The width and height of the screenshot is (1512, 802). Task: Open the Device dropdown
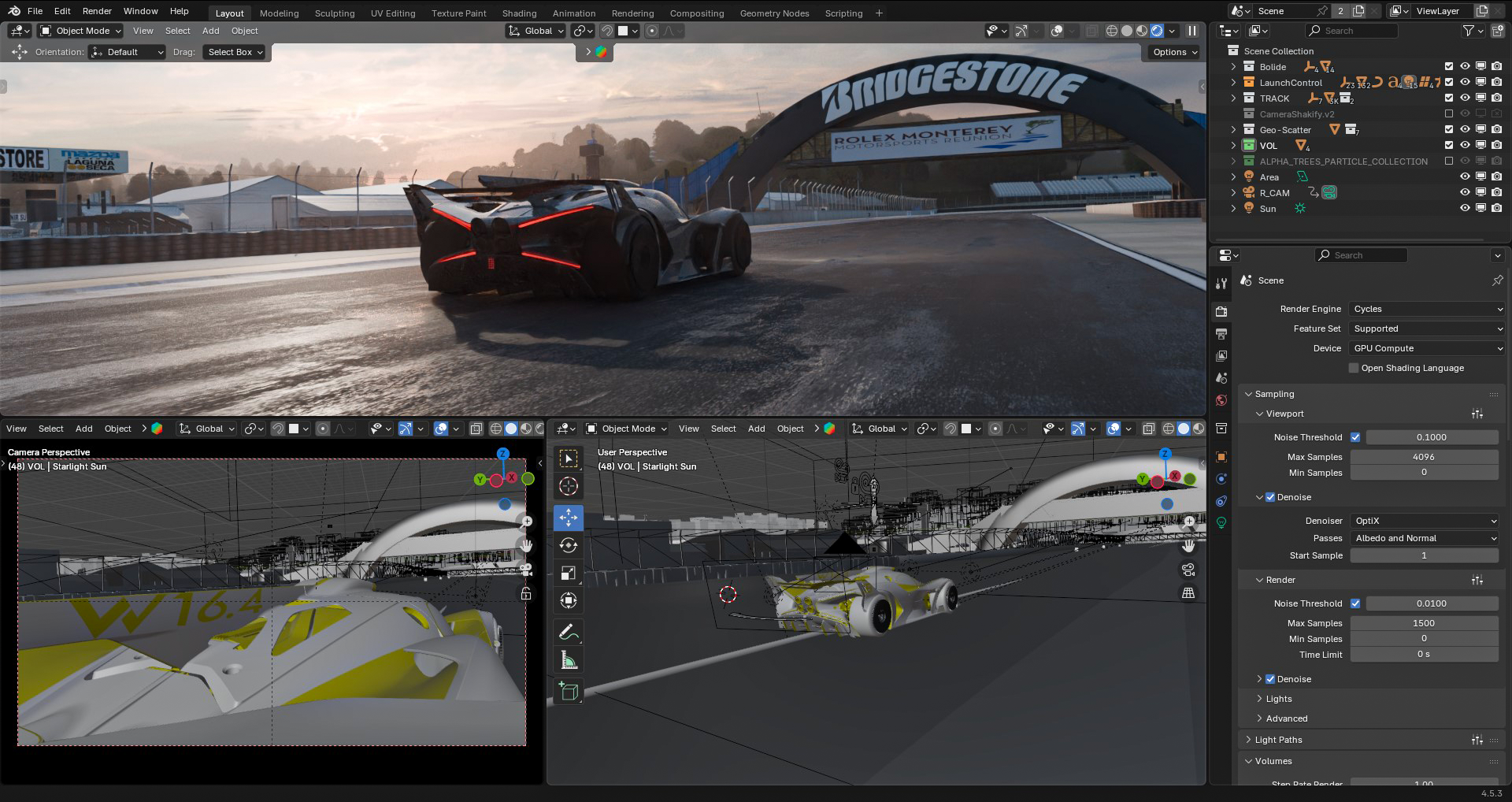point(1427,348)
